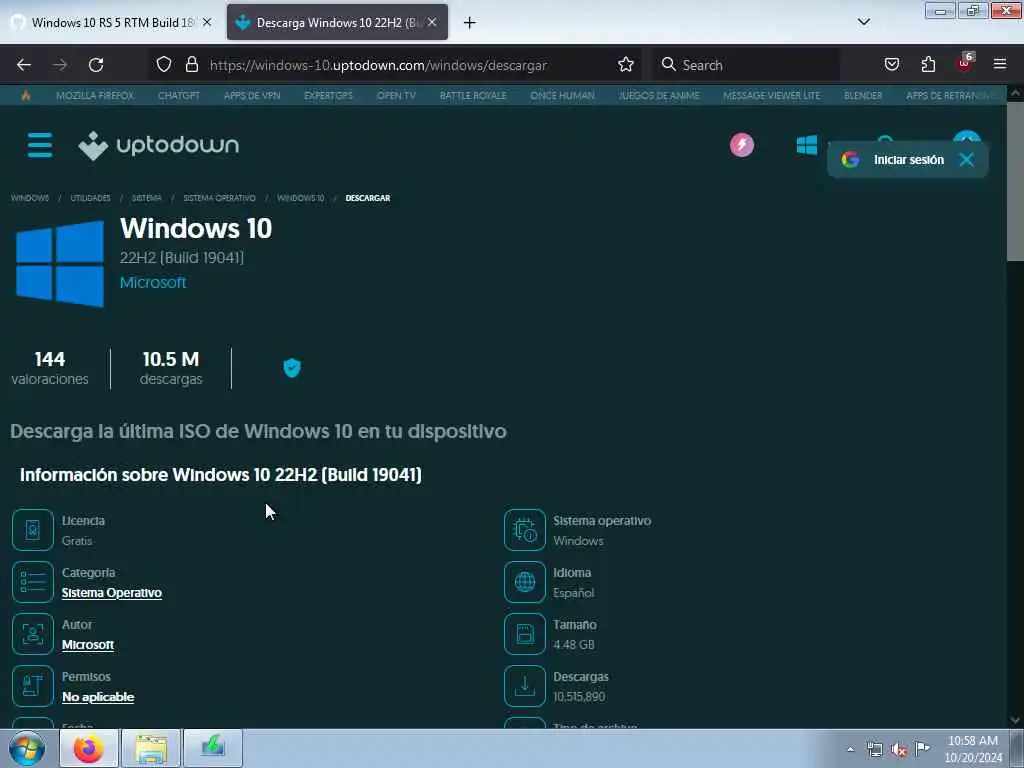The image size is (1024, 768).
Task: Click the Sistema operativo icon
Action: click(x=524, y=530)
